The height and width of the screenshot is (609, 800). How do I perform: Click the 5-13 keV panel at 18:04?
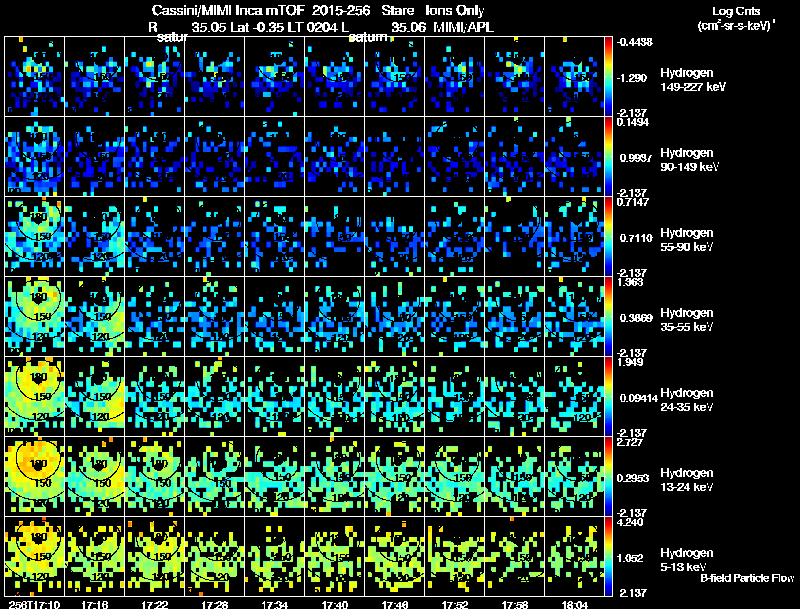tap(576, 556)
